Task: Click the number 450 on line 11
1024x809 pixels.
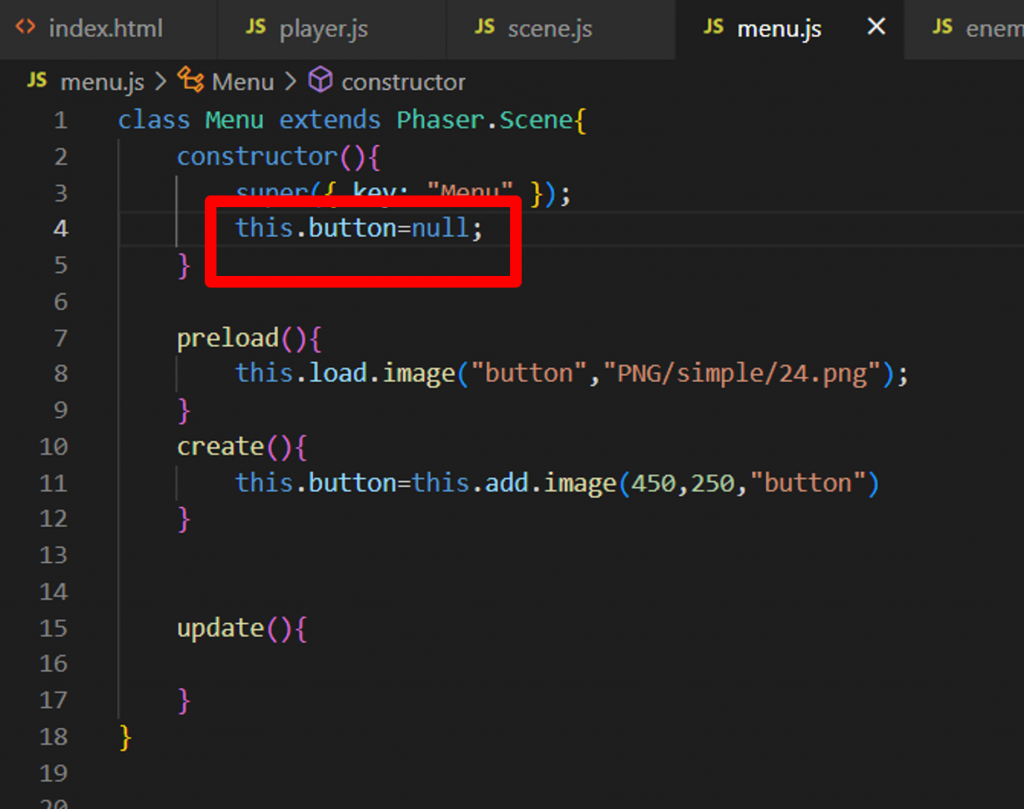Action: pos(654,484)
